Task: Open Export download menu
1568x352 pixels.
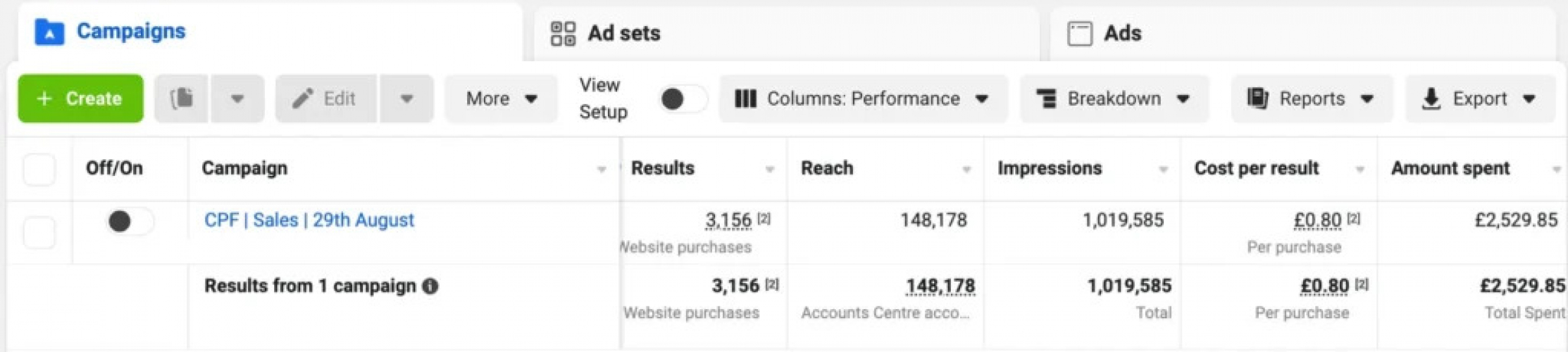Action: pyautogui.click(x=1480, y=99)
